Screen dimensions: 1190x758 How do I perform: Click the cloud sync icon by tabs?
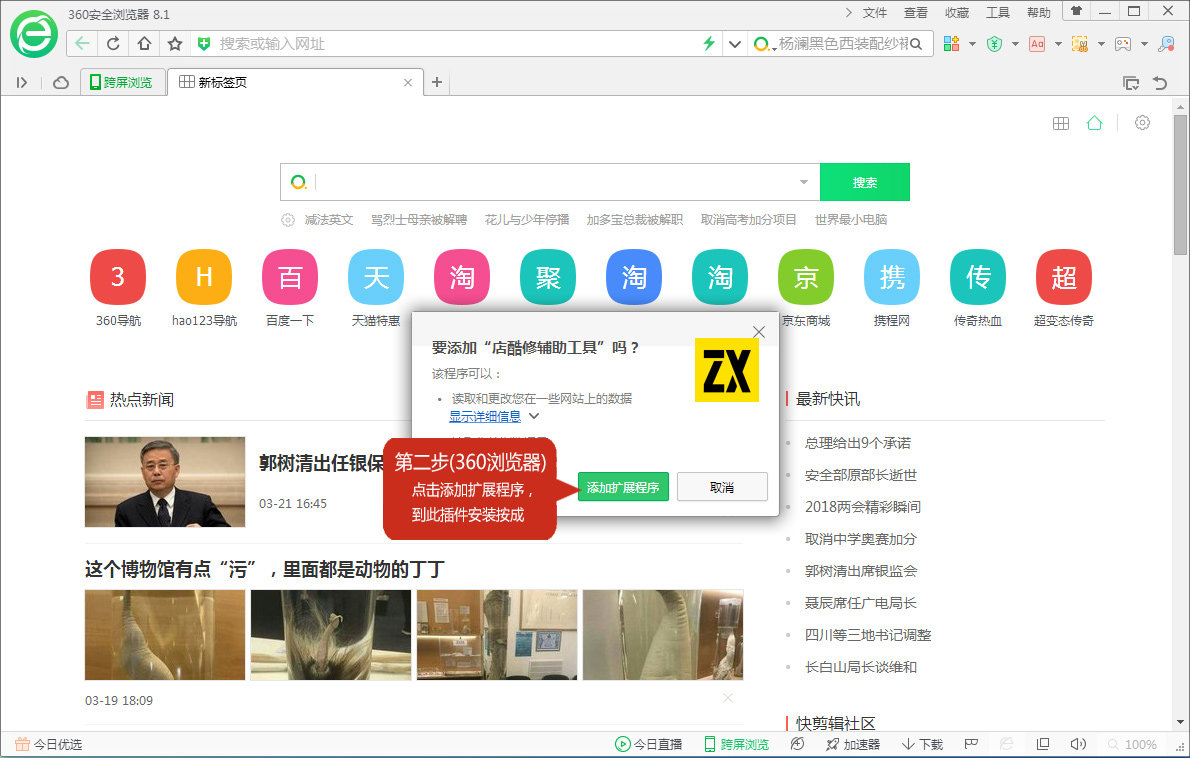pos(61,82)
